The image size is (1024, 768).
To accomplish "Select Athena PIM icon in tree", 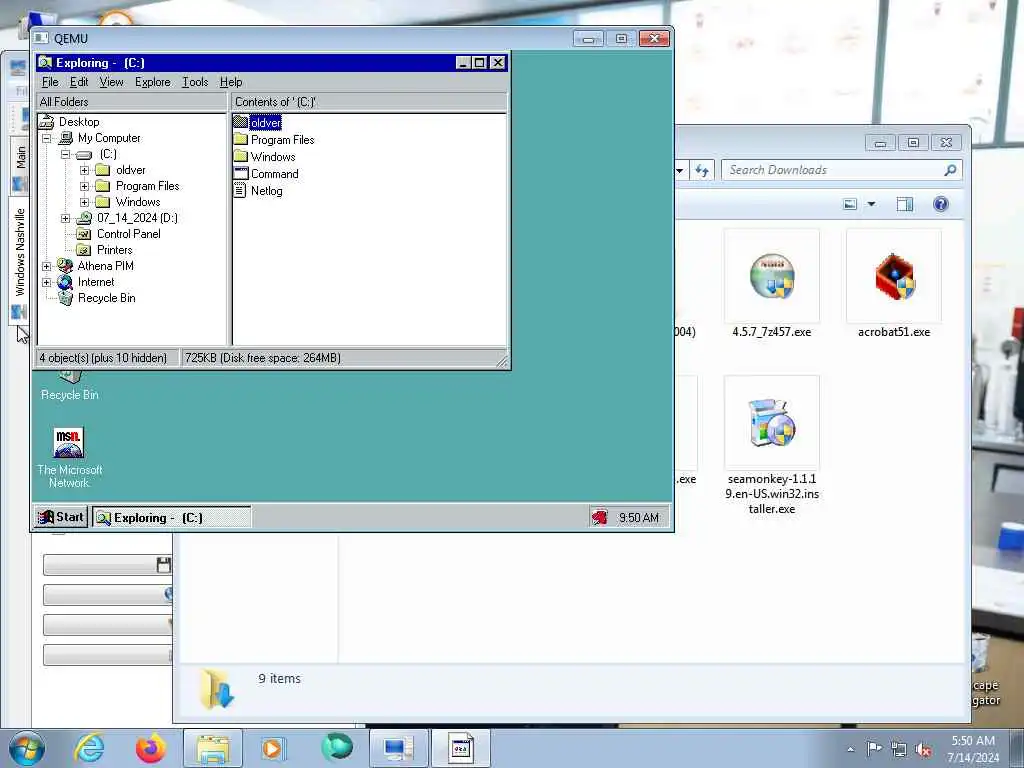I will (x=65, y=266).
